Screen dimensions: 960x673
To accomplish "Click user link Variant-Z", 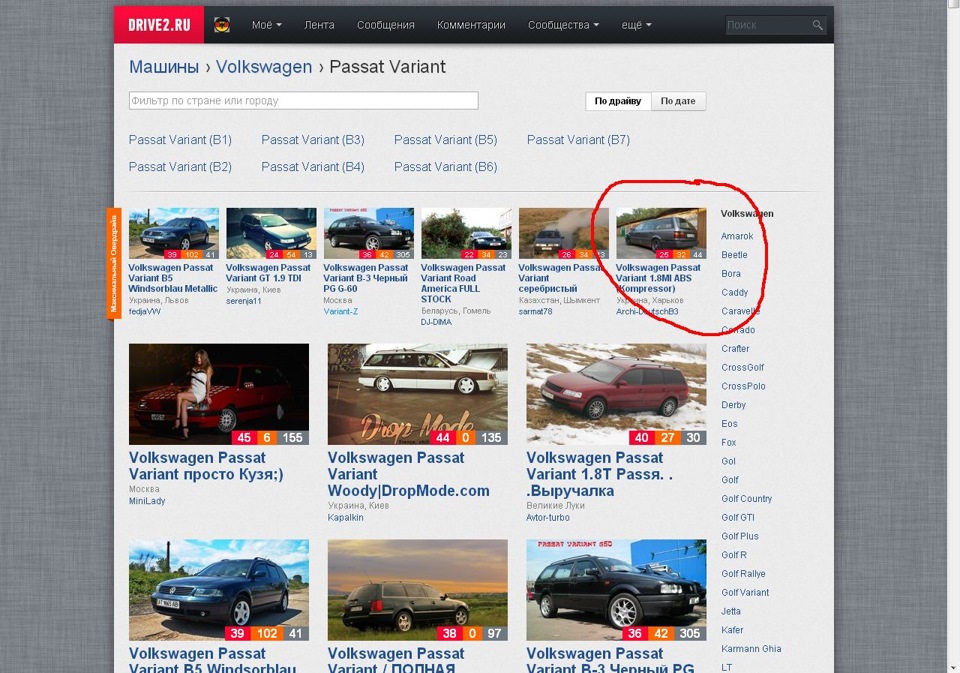I will [x=340, y=311].
